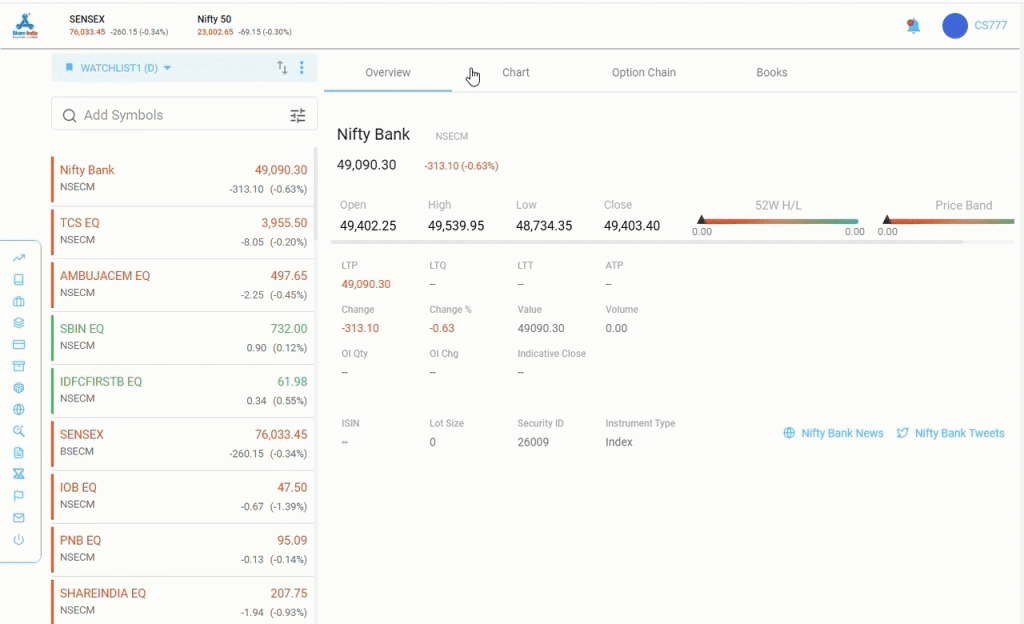
Task: Select the SENSEX BSECM watchlist row
Action: (x=183, y=443)
